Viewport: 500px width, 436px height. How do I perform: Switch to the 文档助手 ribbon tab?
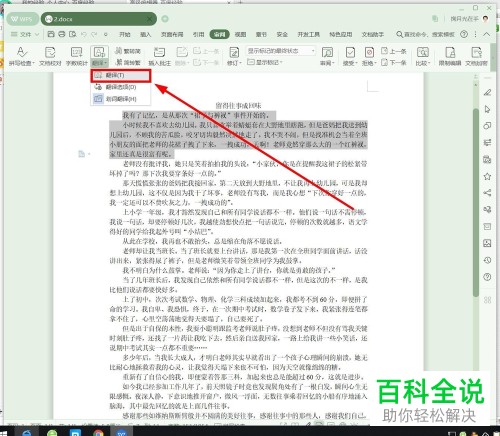tap(373, 34)
